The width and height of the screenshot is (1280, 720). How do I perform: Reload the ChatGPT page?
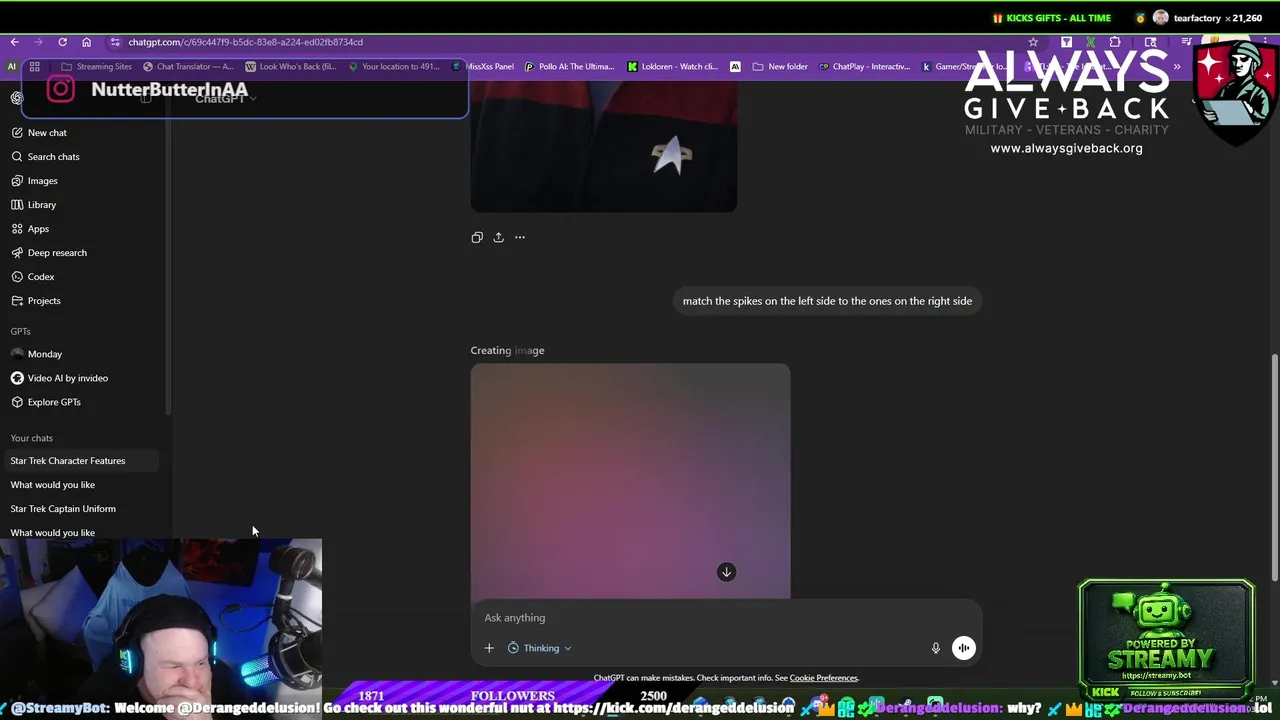62,42
